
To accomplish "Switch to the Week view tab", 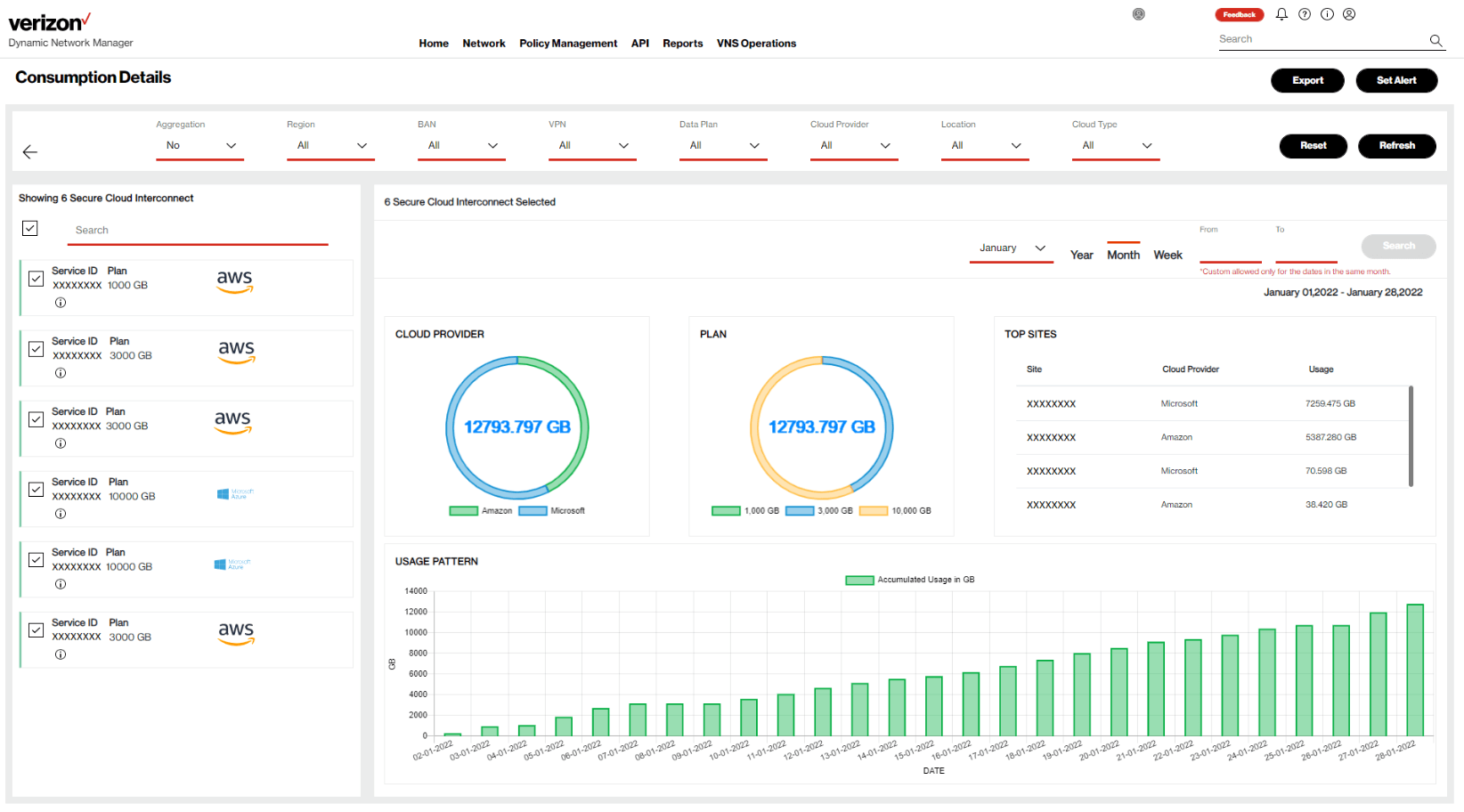I will (x=1167, y=256).
